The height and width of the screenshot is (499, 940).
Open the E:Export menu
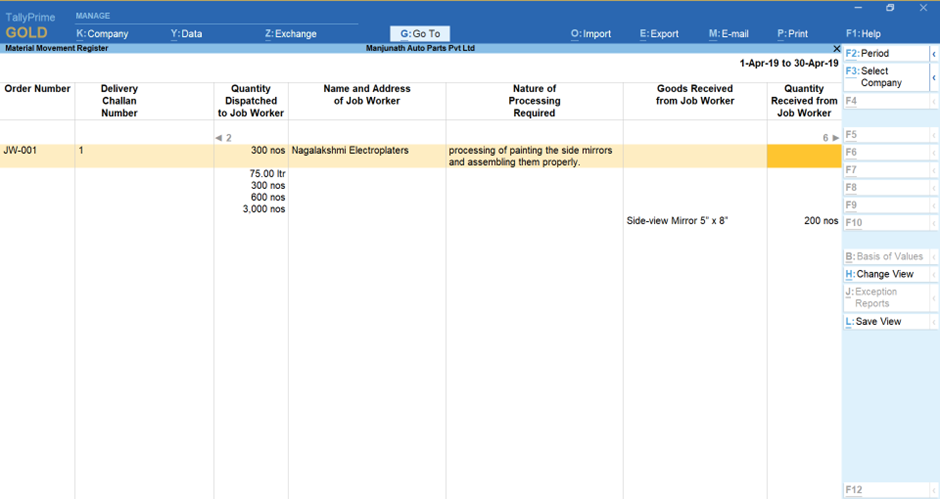[x=659, y=34]
